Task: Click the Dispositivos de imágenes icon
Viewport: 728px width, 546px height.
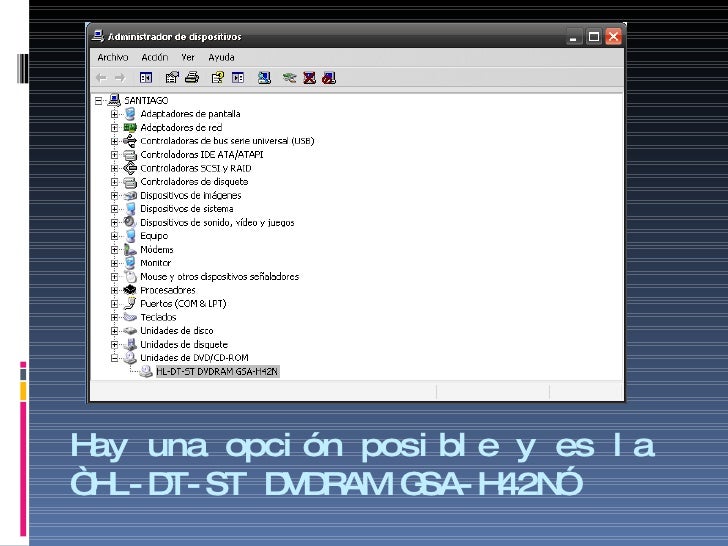Action: (x=130, y=195)
